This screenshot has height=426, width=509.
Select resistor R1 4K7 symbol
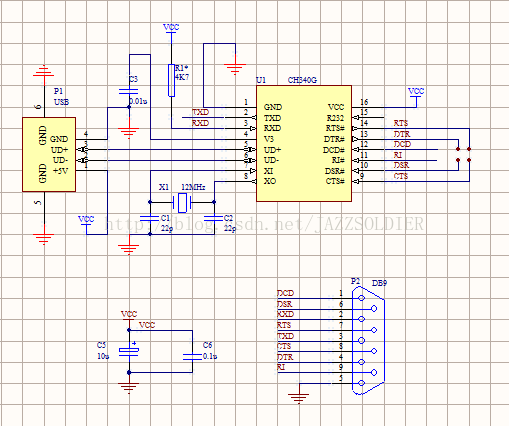(171, 80)
